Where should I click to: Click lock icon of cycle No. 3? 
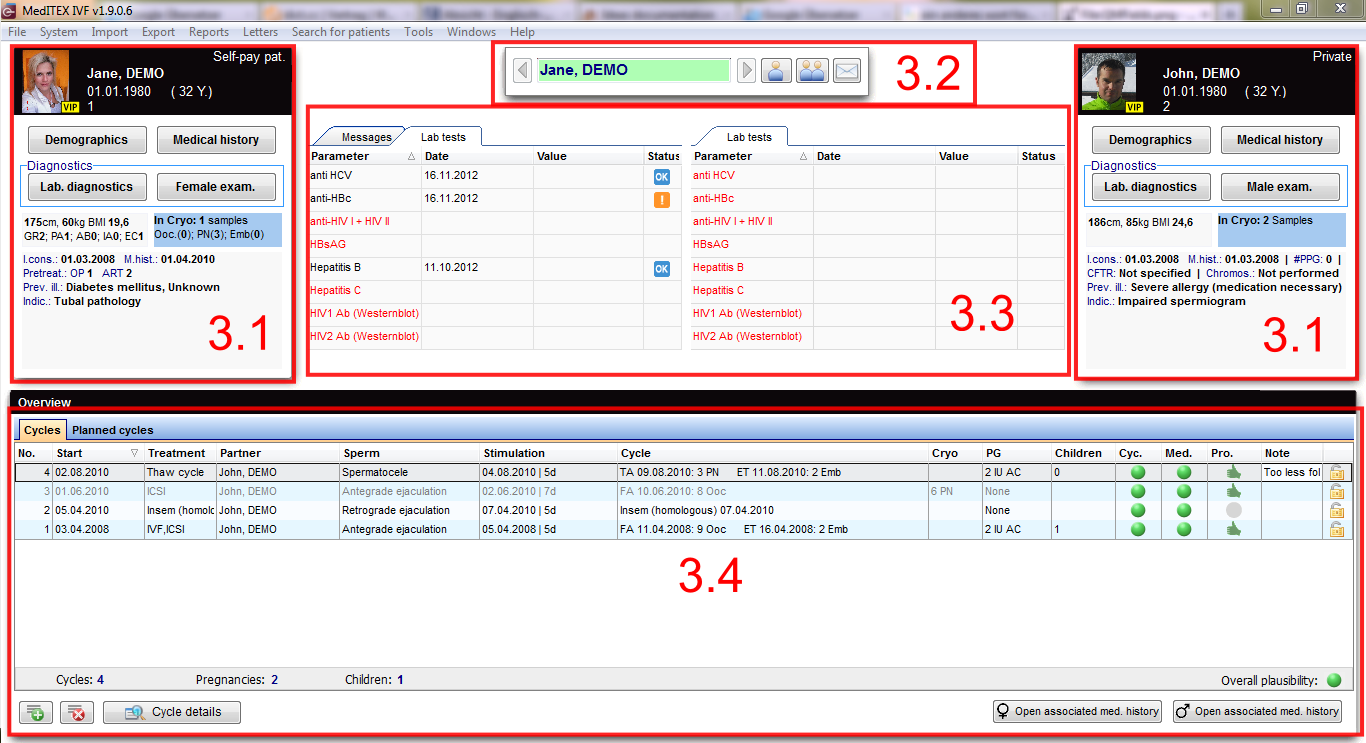pyautogui.click(x=1336, y=491)
